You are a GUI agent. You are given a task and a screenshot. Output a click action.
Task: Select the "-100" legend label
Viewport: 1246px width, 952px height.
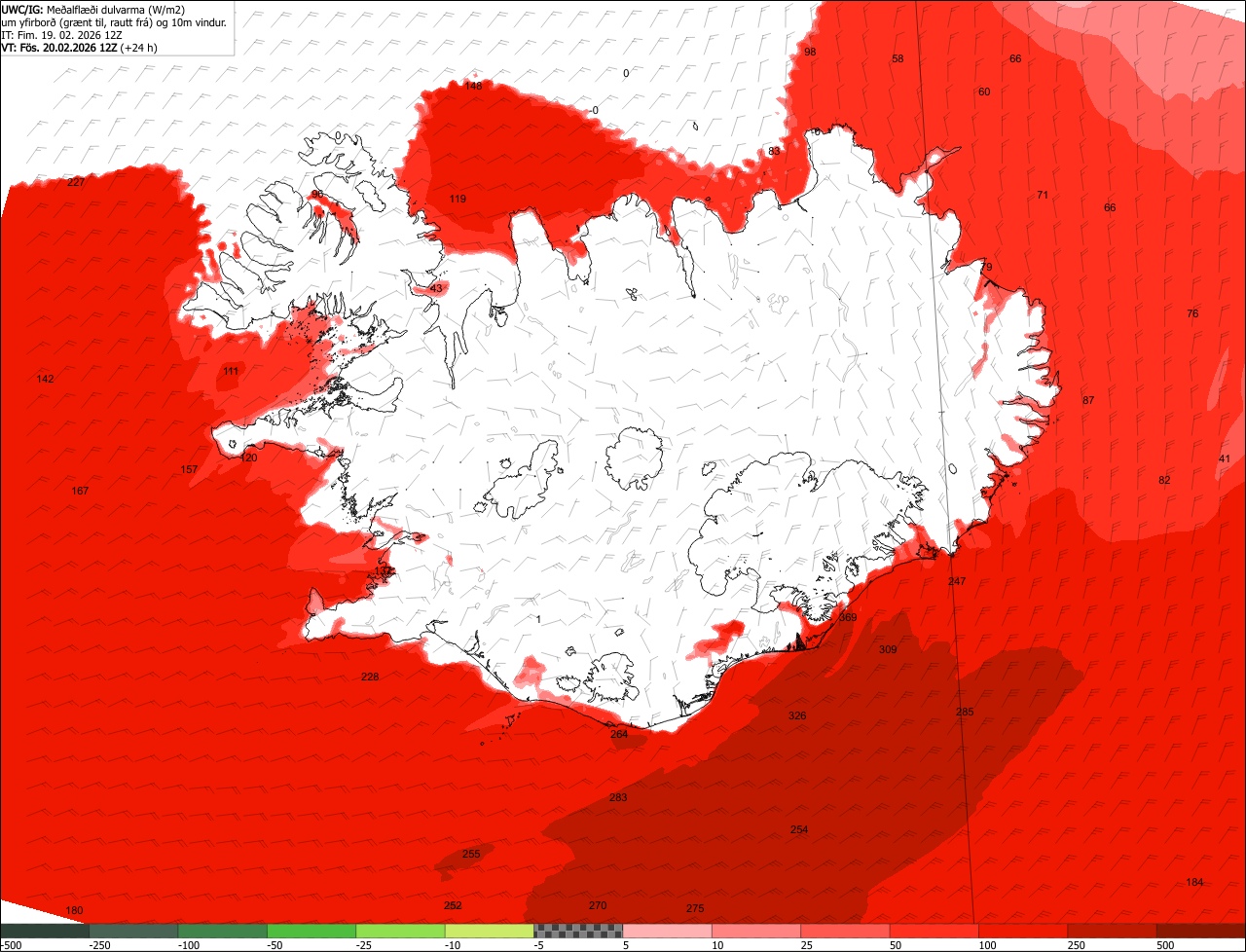[189, 945]
